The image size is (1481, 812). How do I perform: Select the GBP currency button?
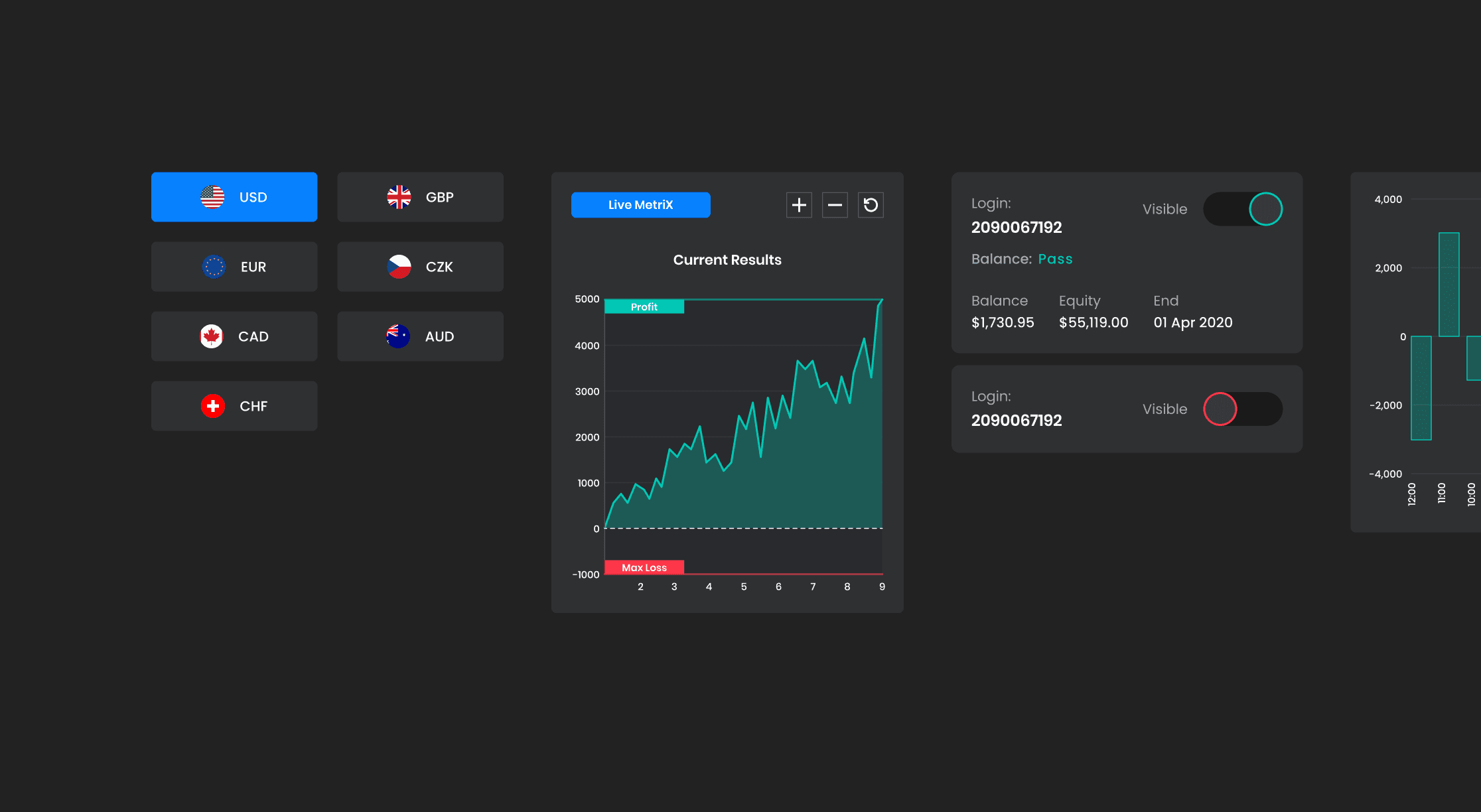(x=420, y=197)
